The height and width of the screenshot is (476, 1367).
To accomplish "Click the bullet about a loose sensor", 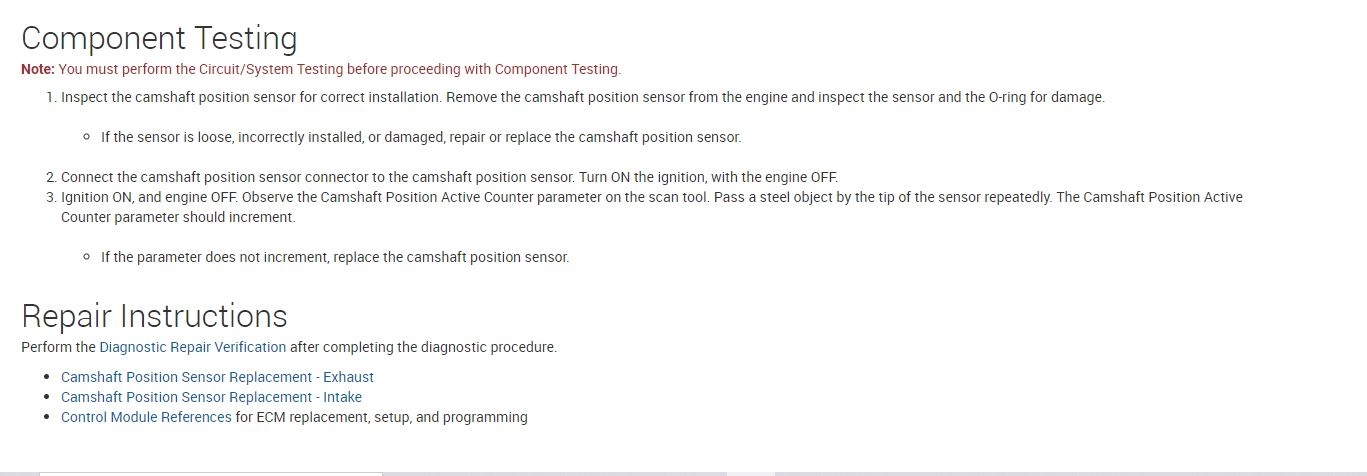I will point(420,137).
